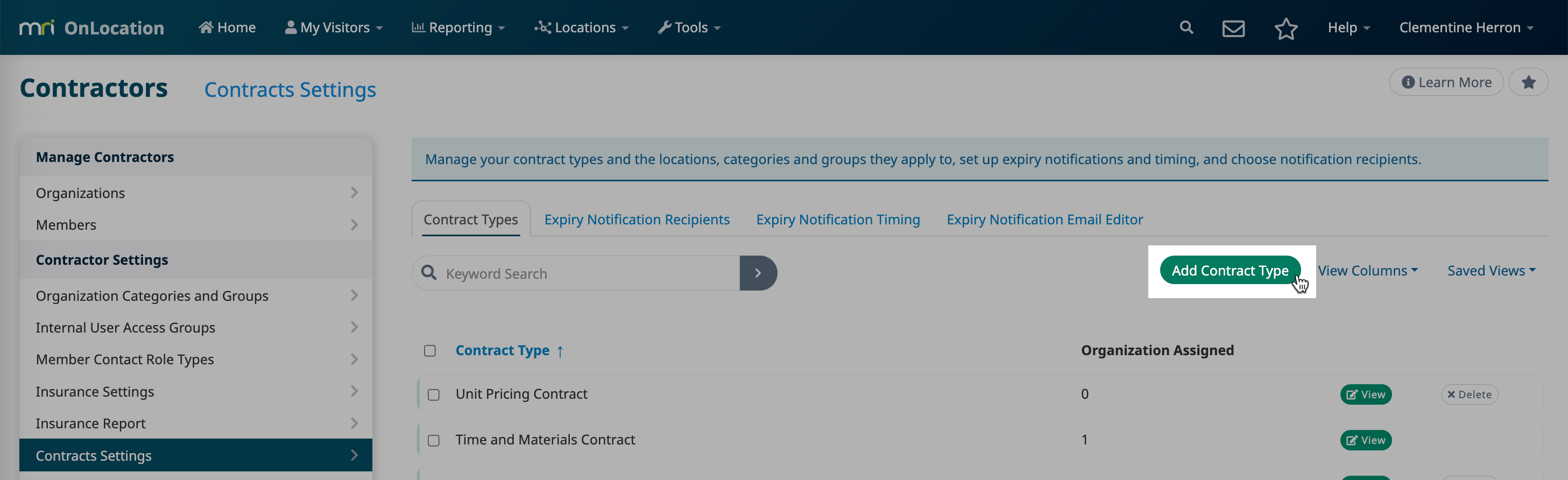Select Contracts Settings in the sidebar

[196, 455]
